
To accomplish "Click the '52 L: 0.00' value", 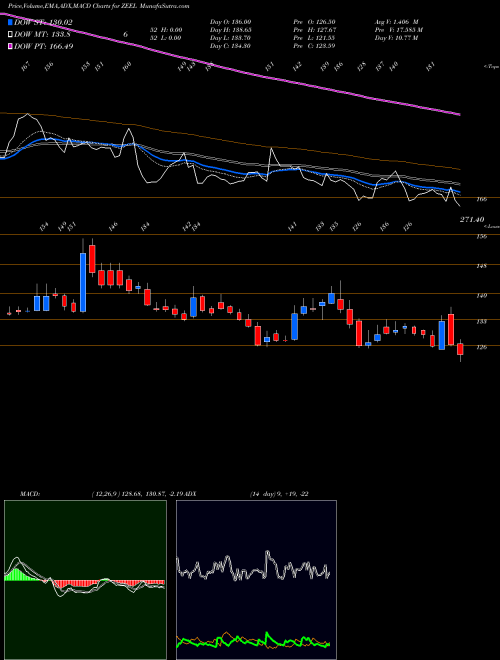I will pyautogui.click(x=165, y=38).
